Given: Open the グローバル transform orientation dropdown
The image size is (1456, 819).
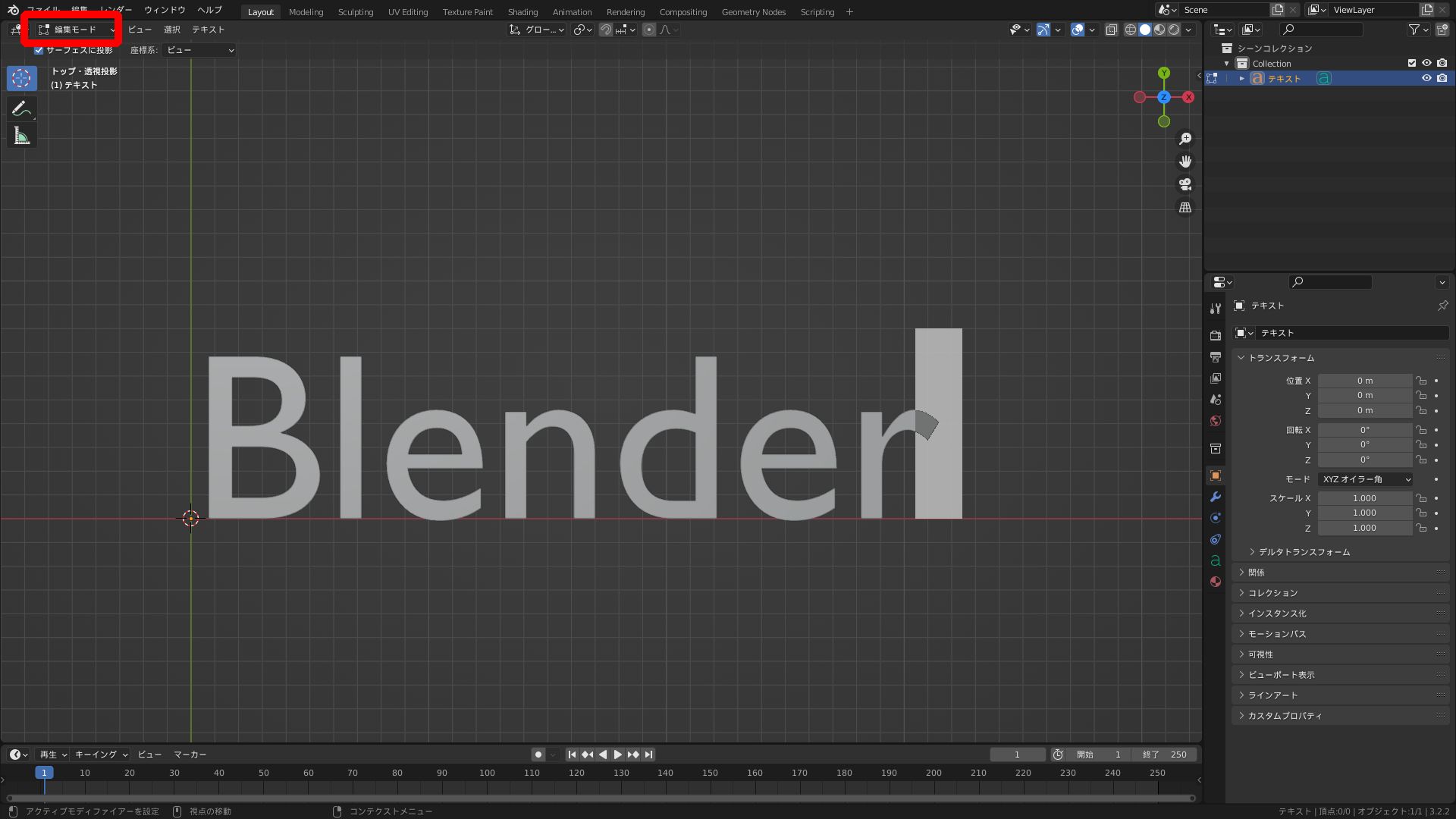Looking at the screenshot, I should coord(536,30).
